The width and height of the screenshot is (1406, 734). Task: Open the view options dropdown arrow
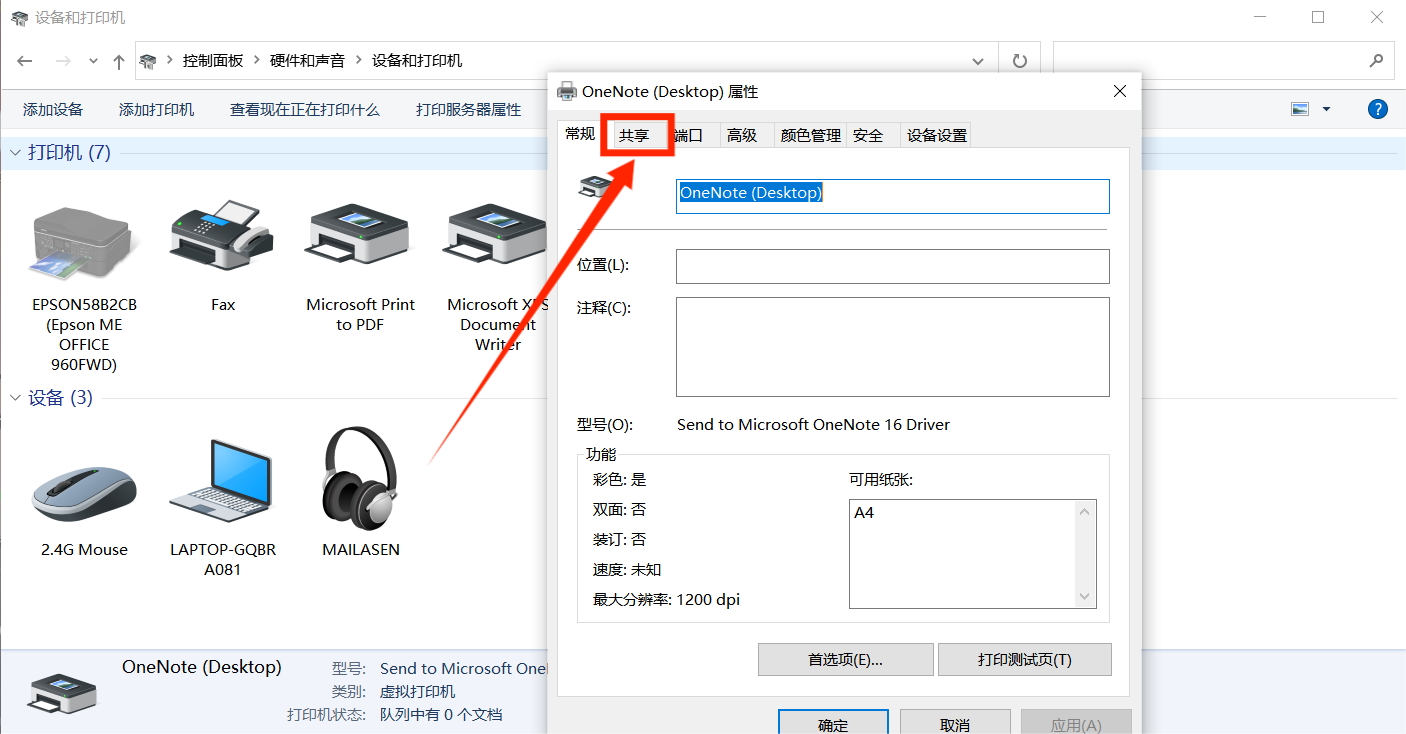coord(1327,109)
